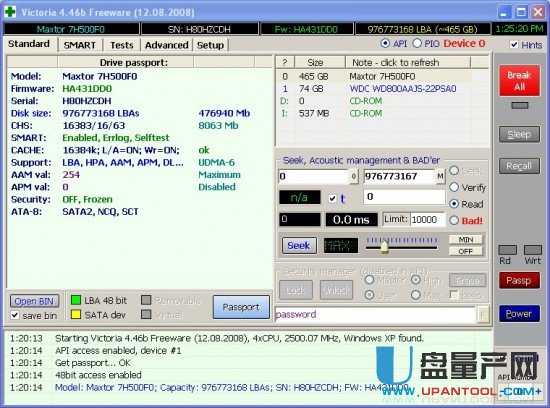Select the PIO access mode

click(x=417, y=44)
